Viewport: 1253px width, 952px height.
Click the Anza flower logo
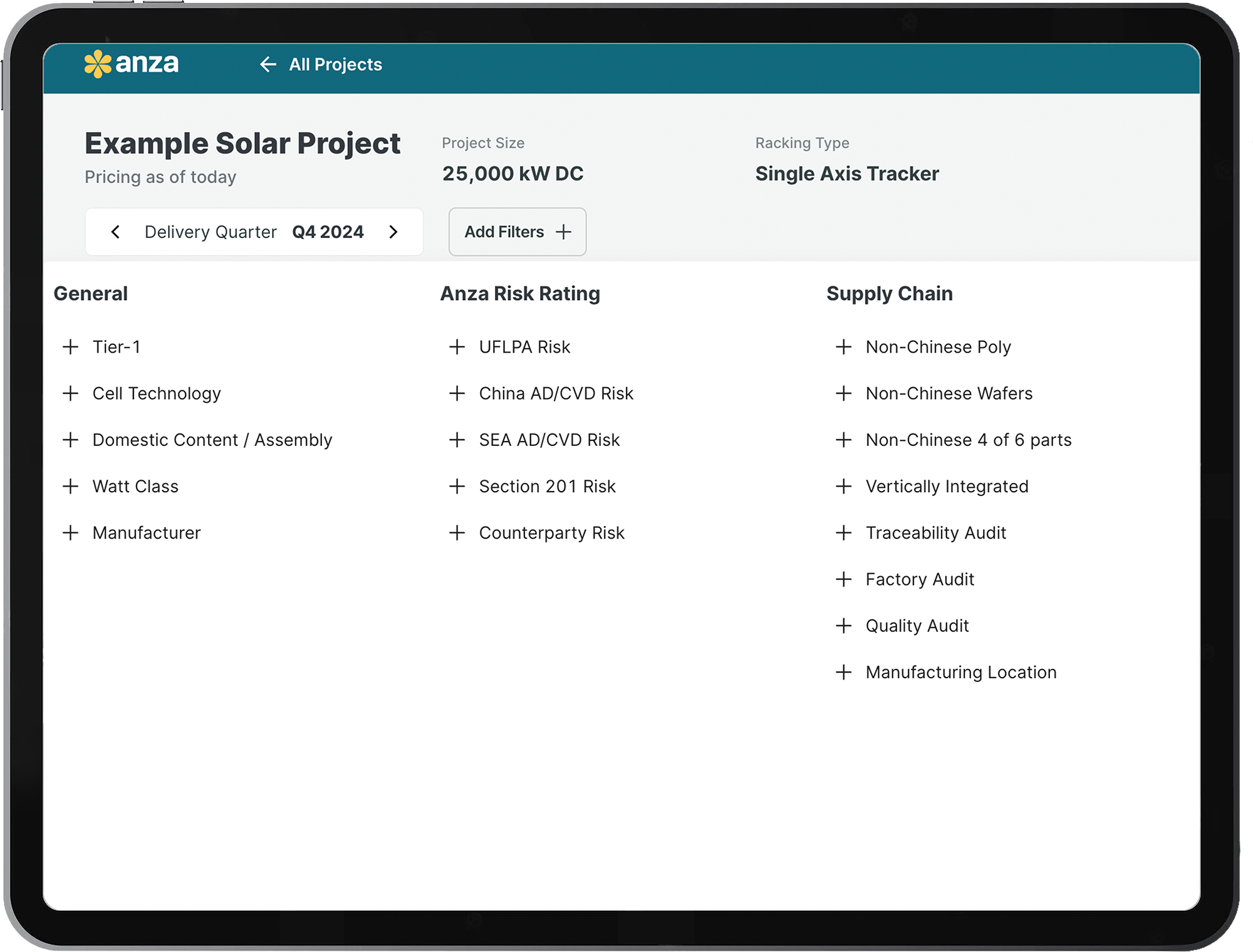pos(98,63)
